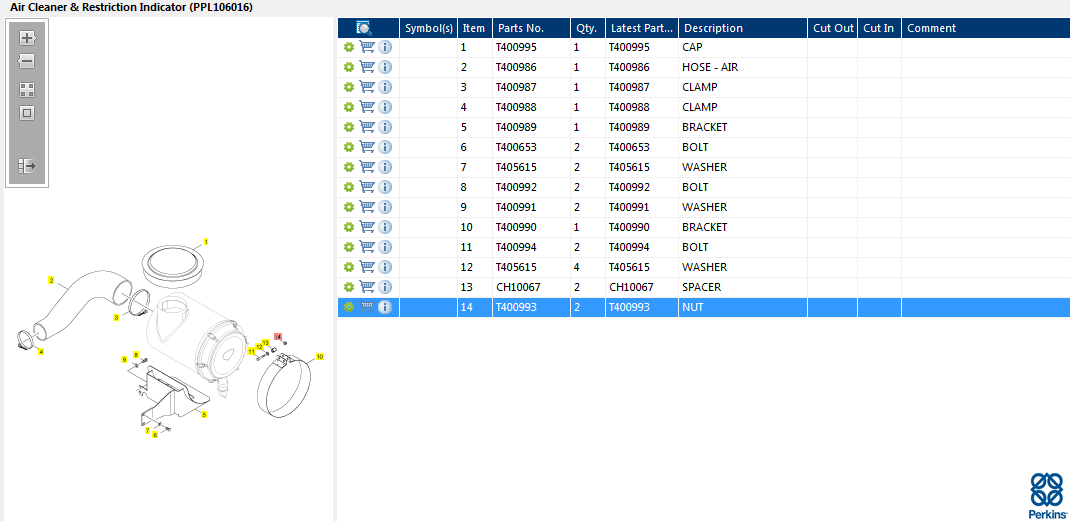Click callout 2 on the hose diagram

50,280
